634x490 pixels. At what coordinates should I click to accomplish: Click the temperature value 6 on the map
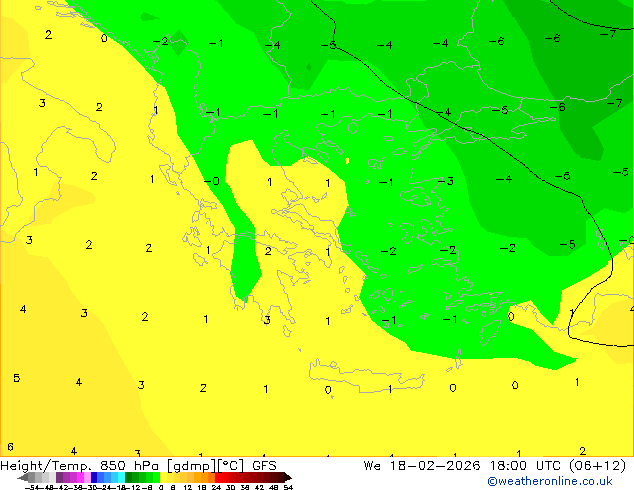click(11, 447)
